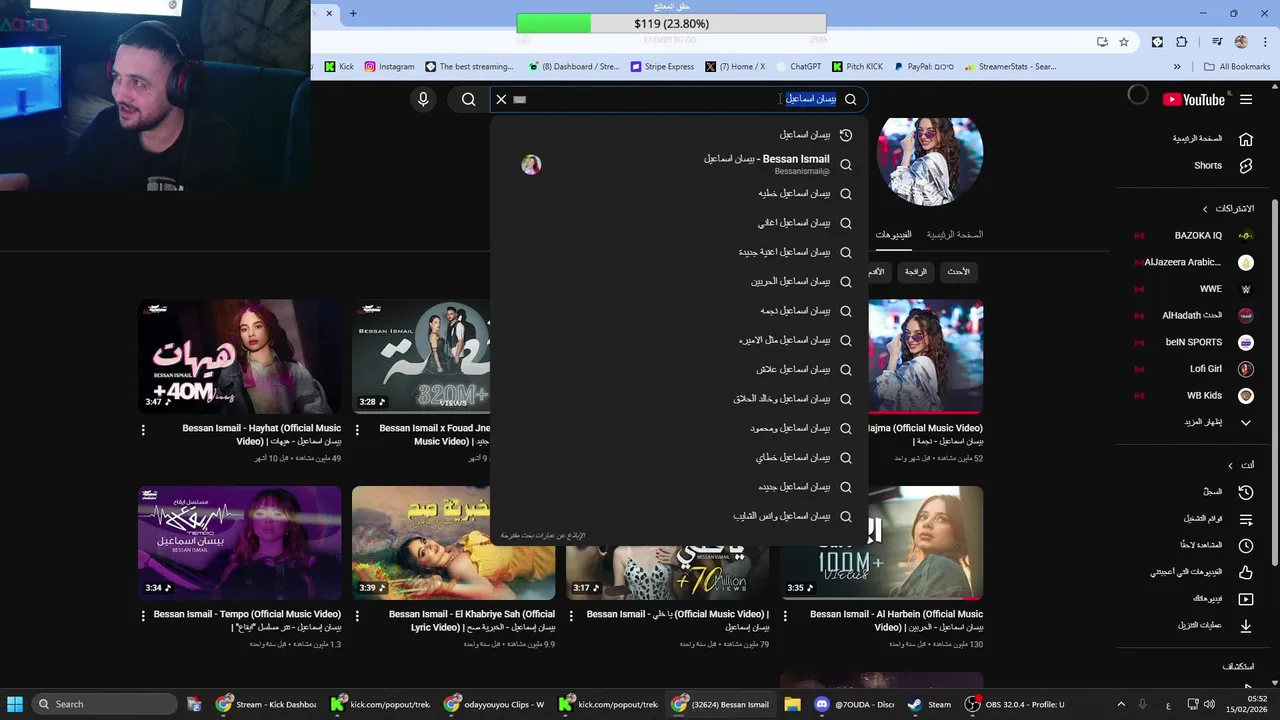The image size is (1280, 720).
Task: Select suggestion بيسان اسماعيل نجمه
Action: point(679,311)
